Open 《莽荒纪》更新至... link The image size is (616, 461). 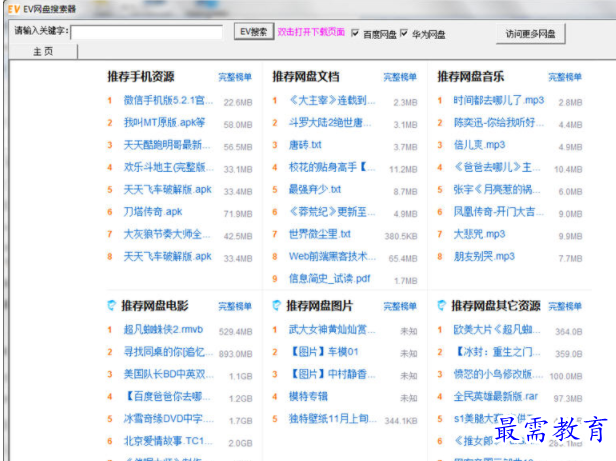point(332,212)
